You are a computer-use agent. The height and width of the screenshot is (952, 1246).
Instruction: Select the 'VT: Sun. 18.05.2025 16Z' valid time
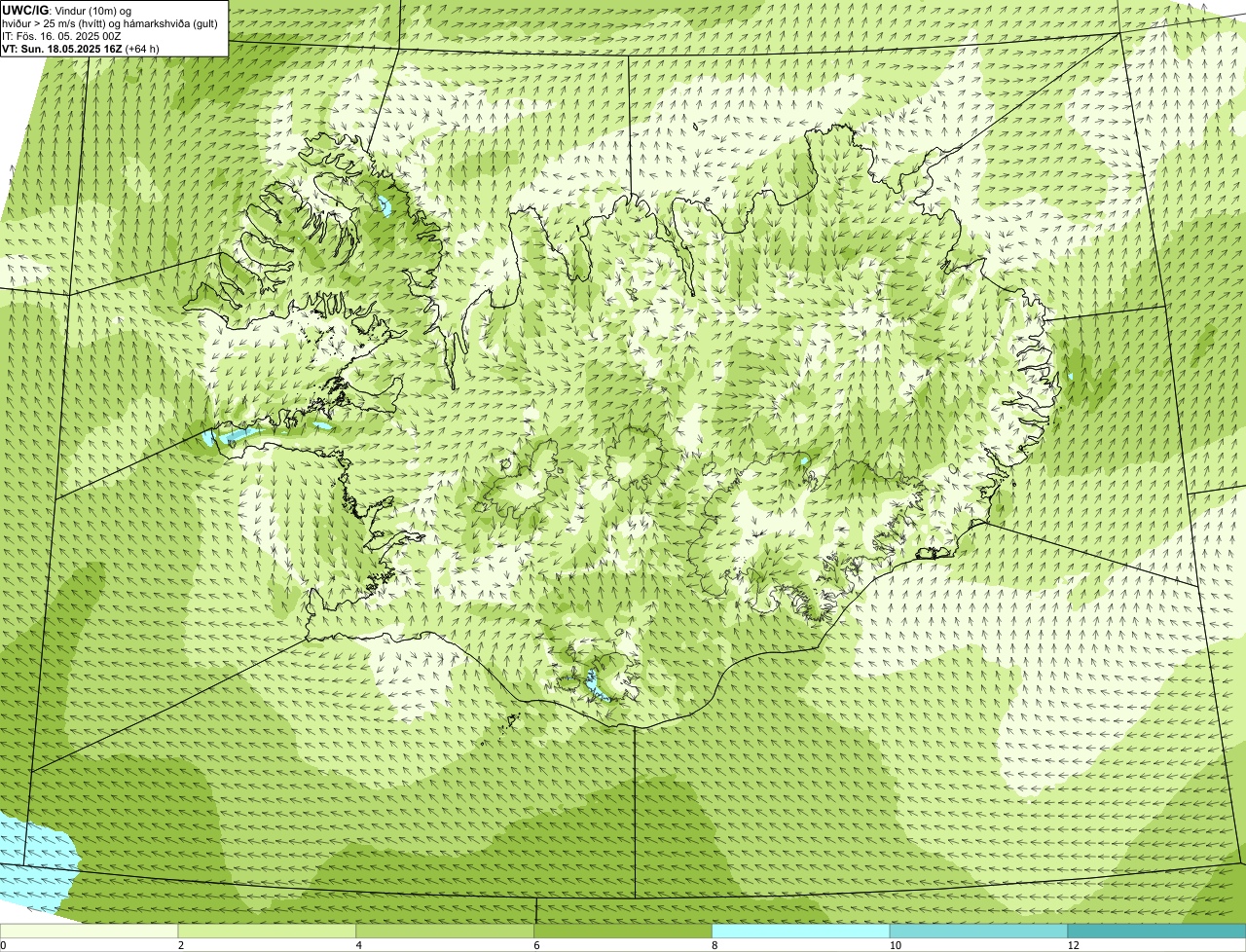tap(61, 49)
